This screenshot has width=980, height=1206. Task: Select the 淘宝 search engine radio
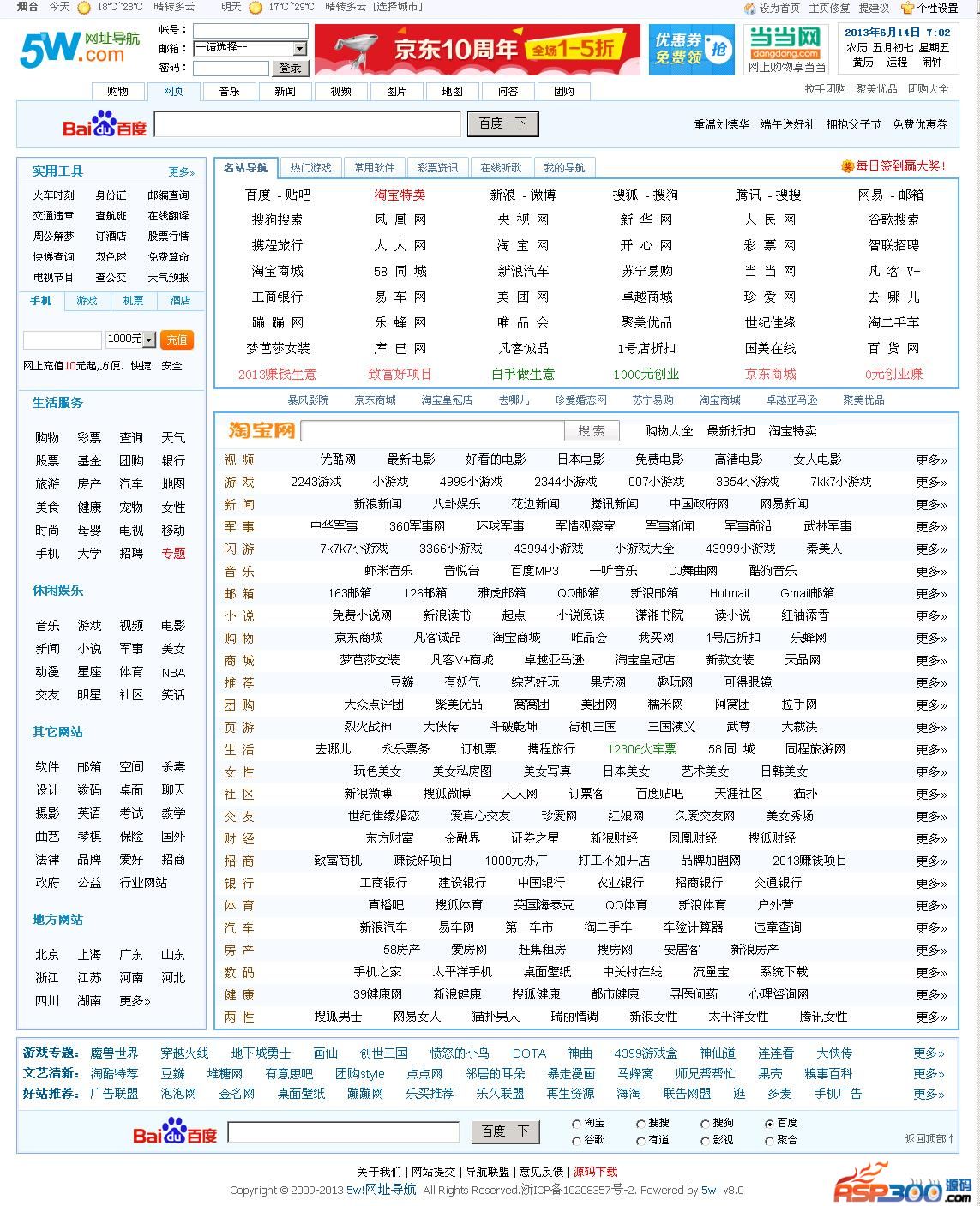[576, 1124]
